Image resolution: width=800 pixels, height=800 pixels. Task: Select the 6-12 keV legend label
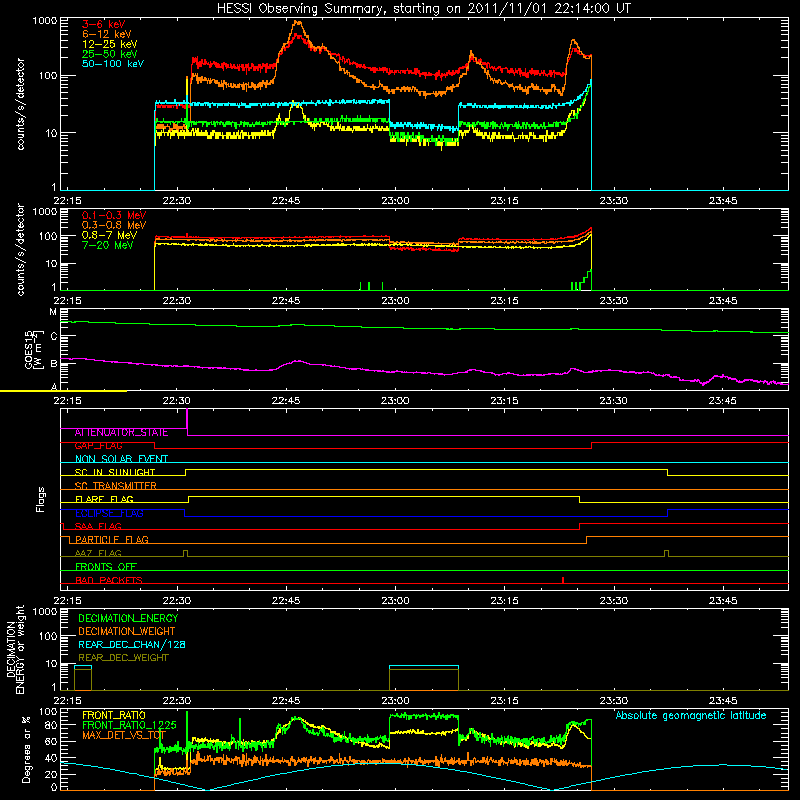(x=107, y=34)
